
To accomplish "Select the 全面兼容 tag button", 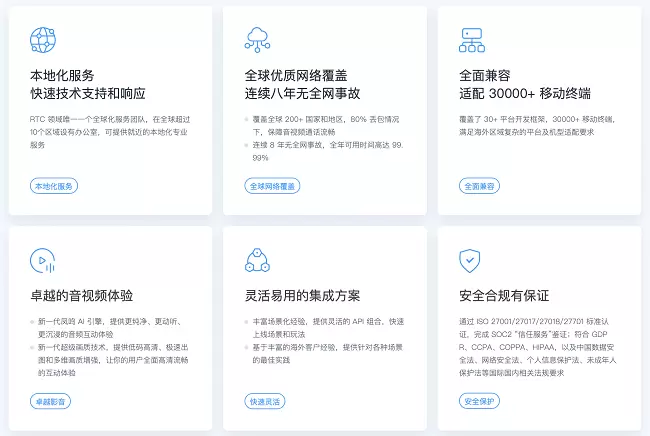I will tap(478, 186).
